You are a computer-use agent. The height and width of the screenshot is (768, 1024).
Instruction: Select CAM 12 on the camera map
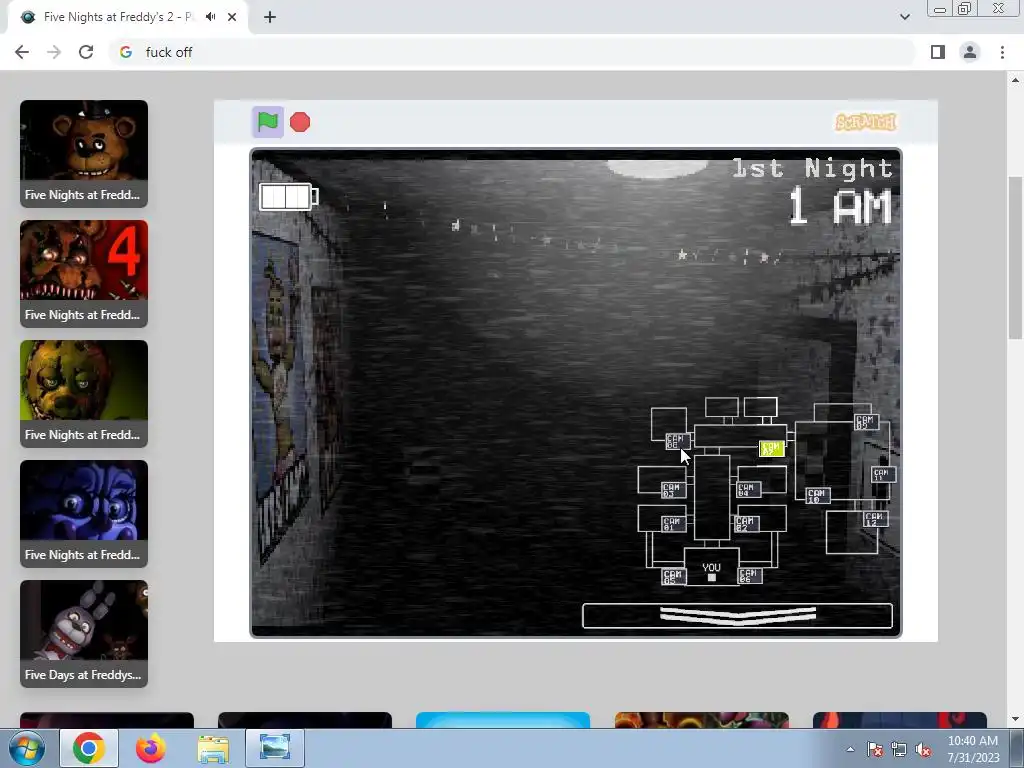point(875,519)
